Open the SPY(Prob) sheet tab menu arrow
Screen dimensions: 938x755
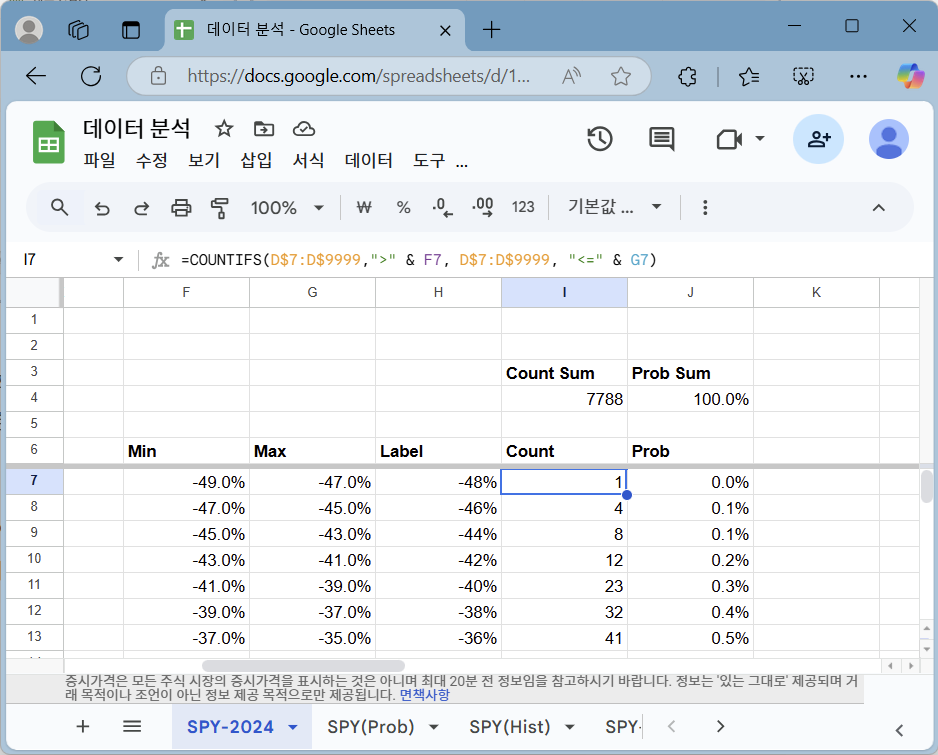coord(434,727)
